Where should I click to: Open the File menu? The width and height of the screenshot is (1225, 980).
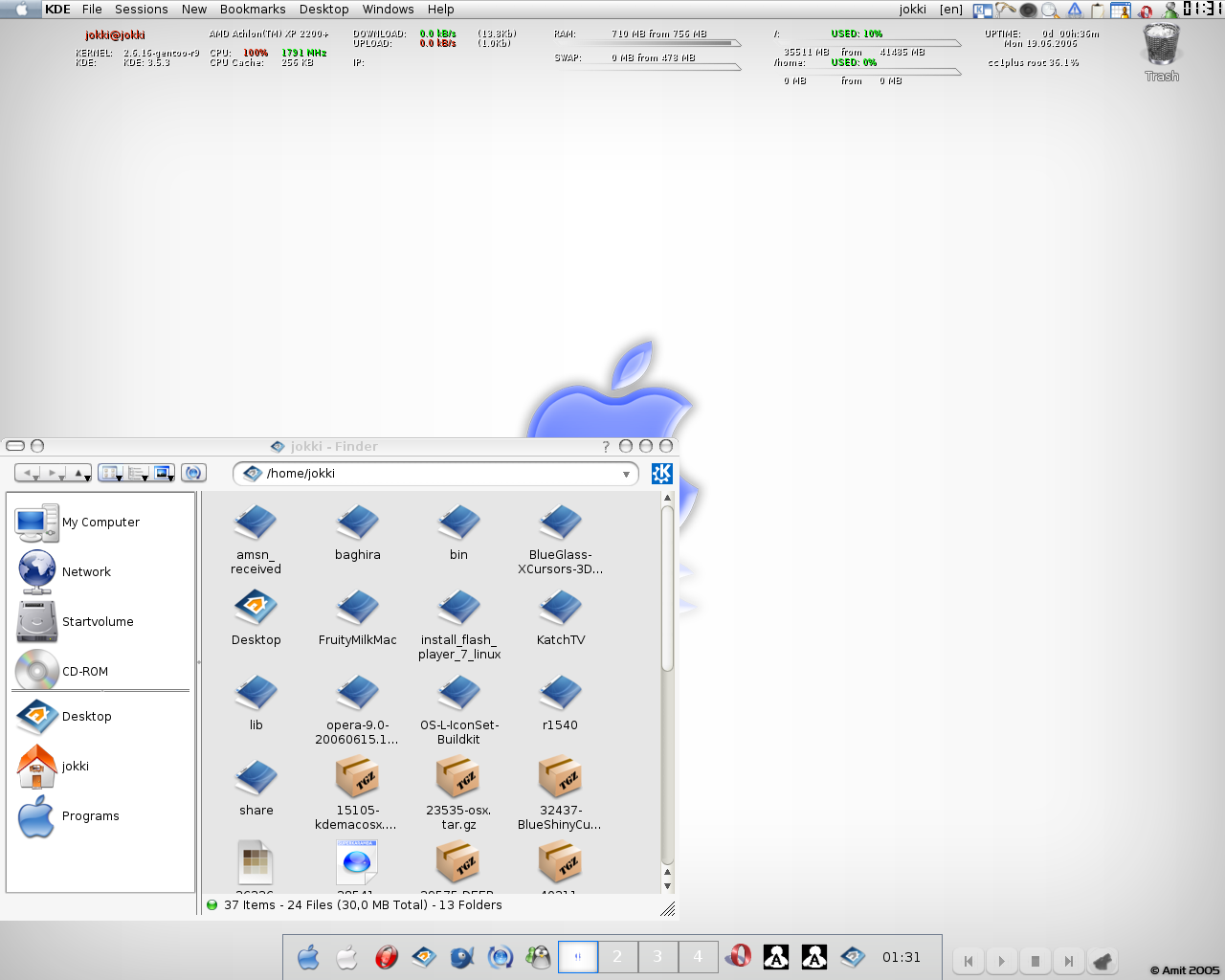click(92, 10)
